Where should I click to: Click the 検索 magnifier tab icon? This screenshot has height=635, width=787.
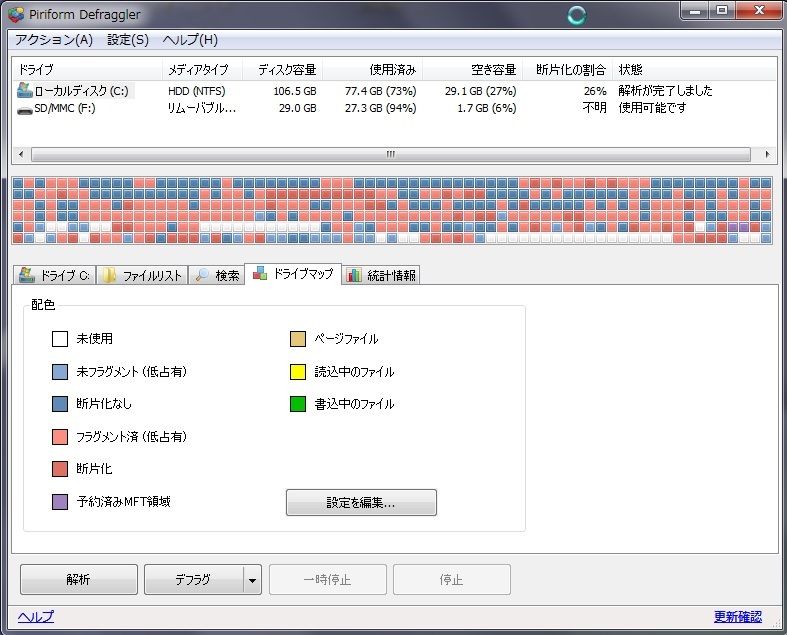(x=202, y=275)
